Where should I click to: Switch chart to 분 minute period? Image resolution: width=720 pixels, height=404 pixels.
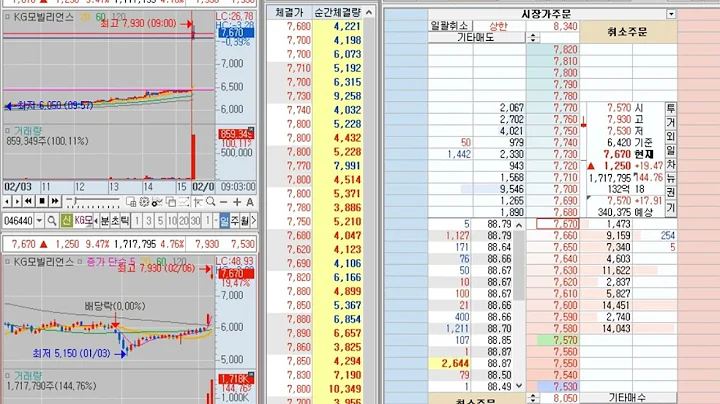coord(105,221)
